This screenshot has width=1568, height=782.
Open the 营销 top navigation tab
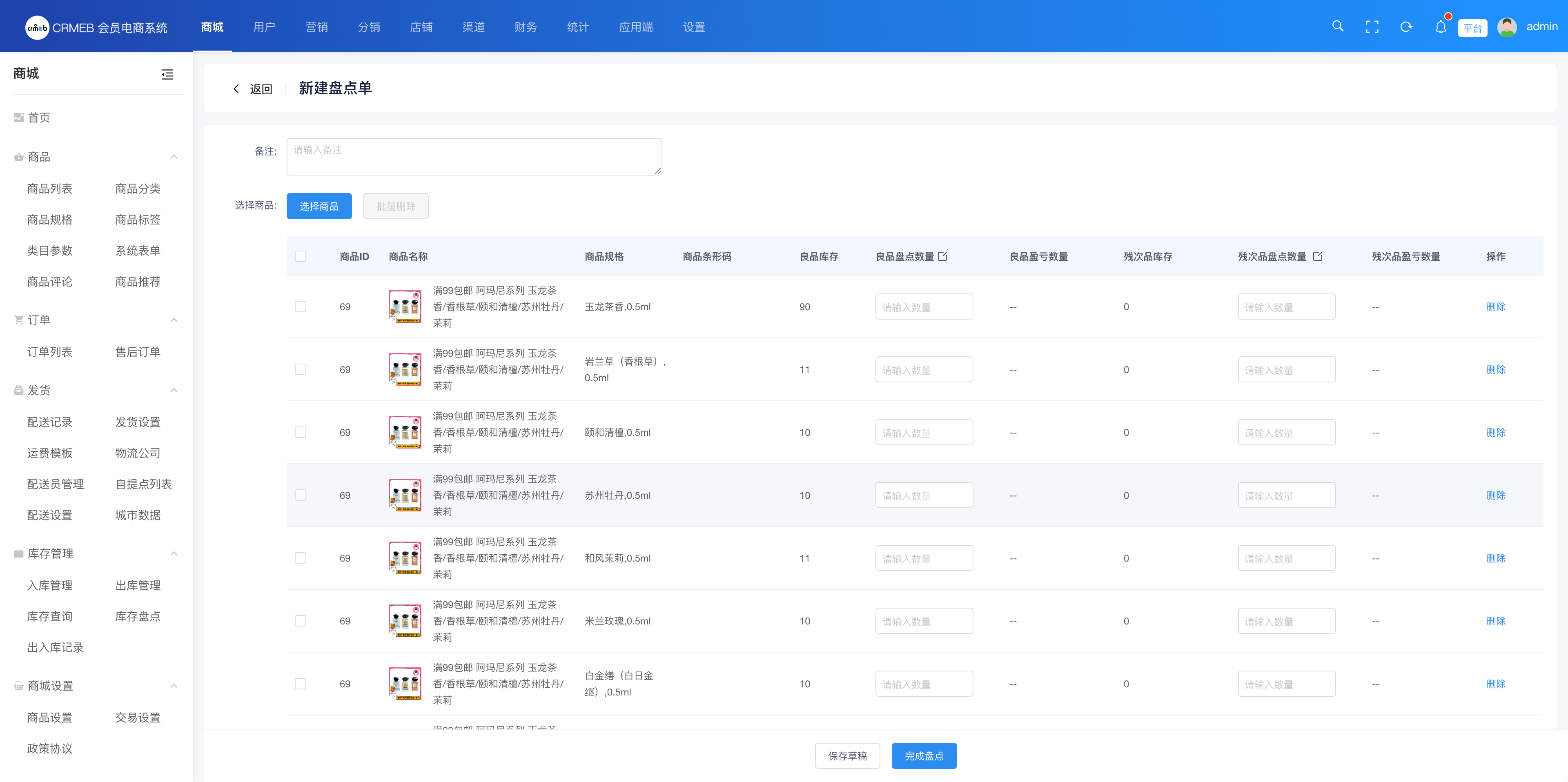316,27
